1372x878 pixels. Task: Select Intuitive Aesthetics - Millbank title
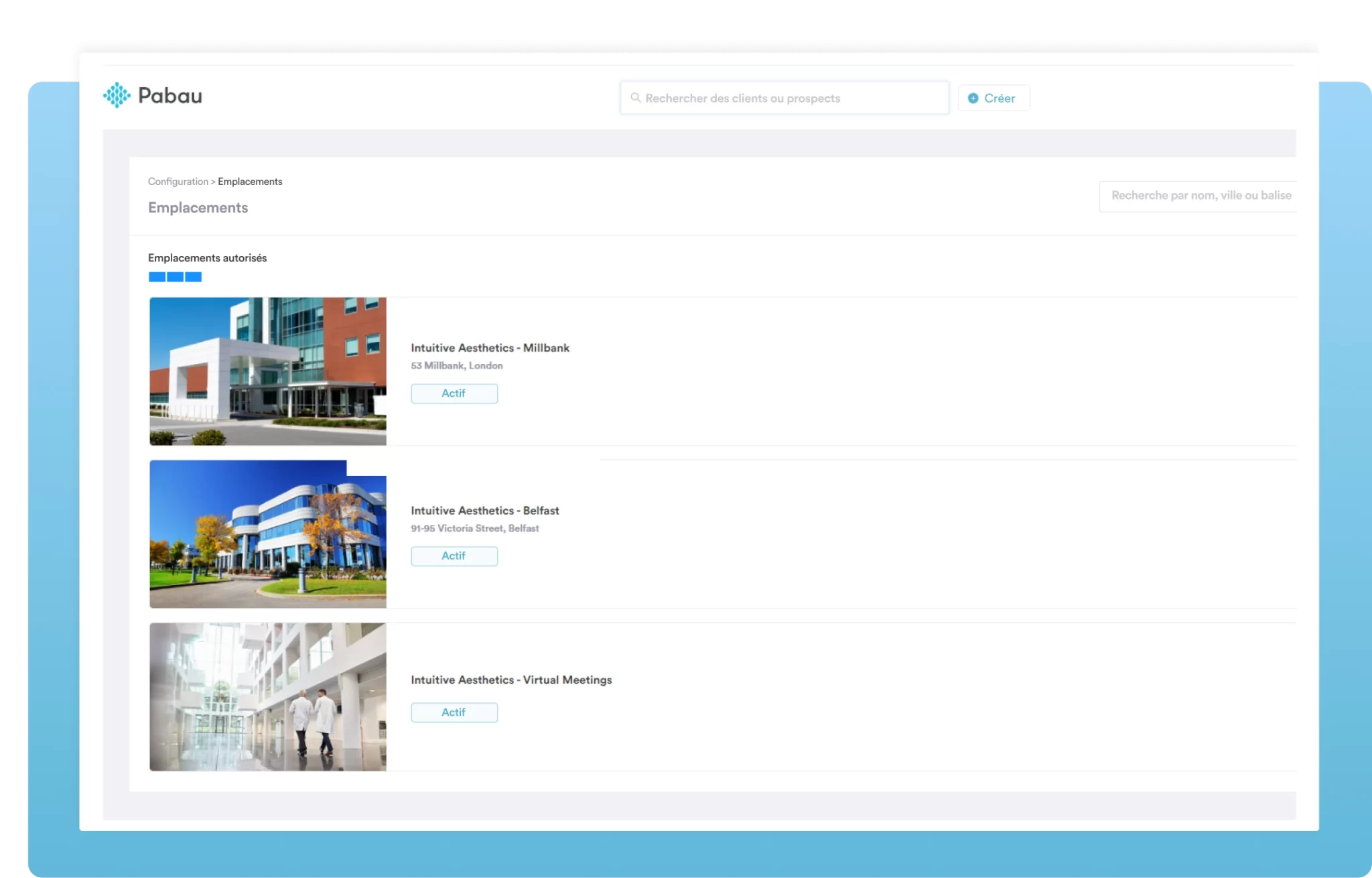coord(490,348)
